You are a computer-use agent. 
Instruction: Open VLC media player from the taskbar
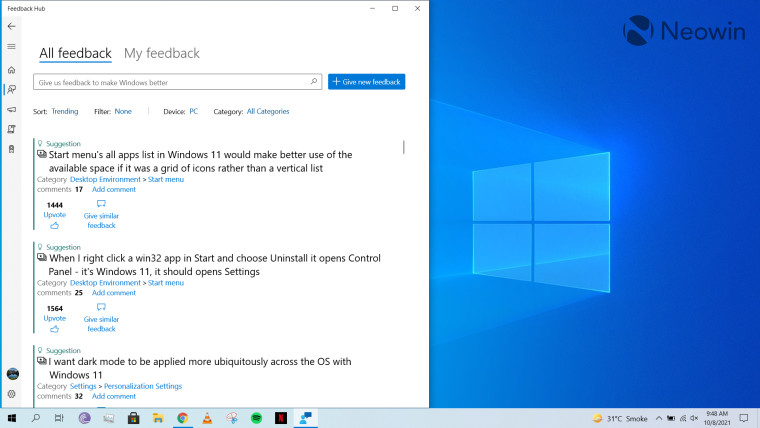[207, 418]
